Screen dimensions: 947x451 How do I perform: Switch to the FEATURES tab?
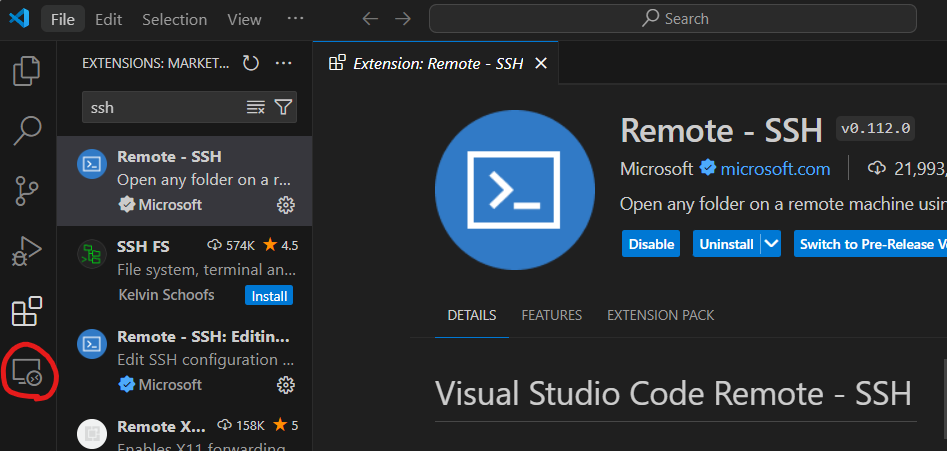pos(551,315)
